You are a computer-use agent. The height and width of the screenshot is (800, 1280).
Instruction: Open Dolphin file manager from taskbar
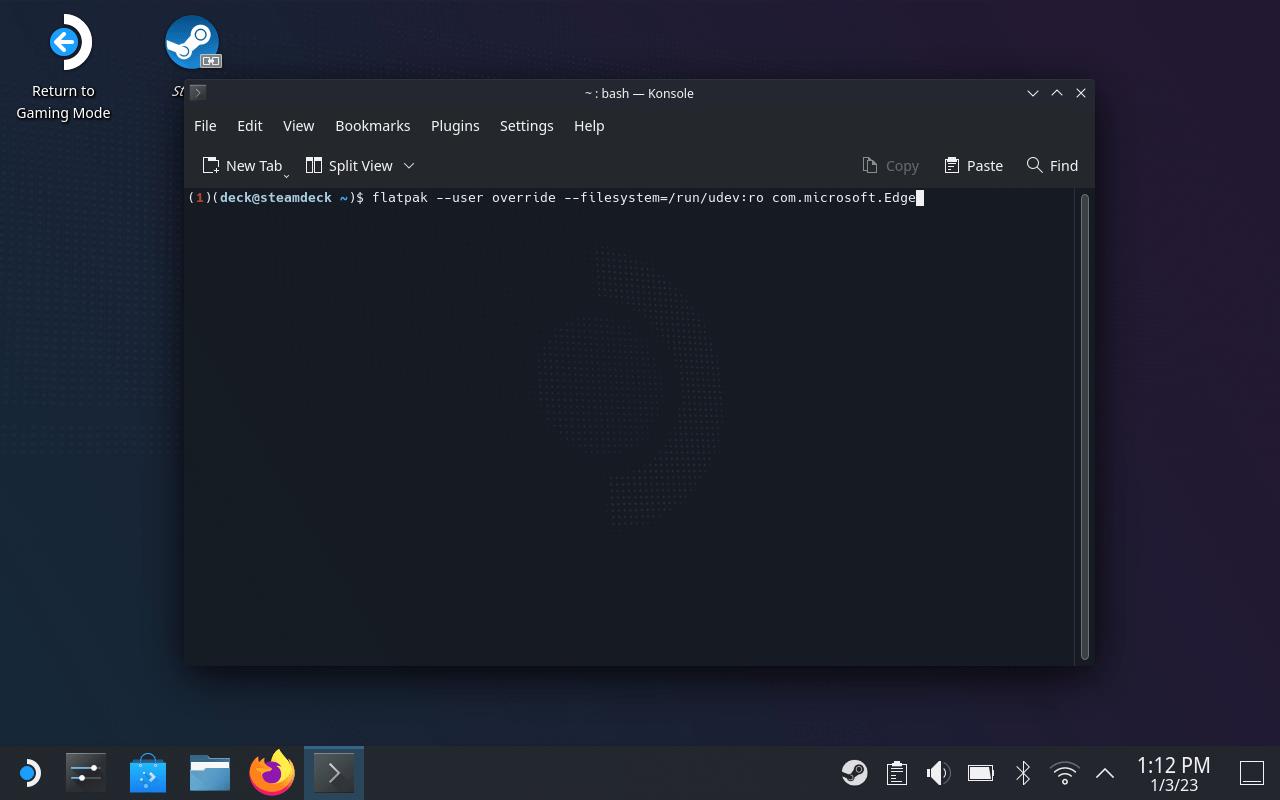tap(210, 773)
